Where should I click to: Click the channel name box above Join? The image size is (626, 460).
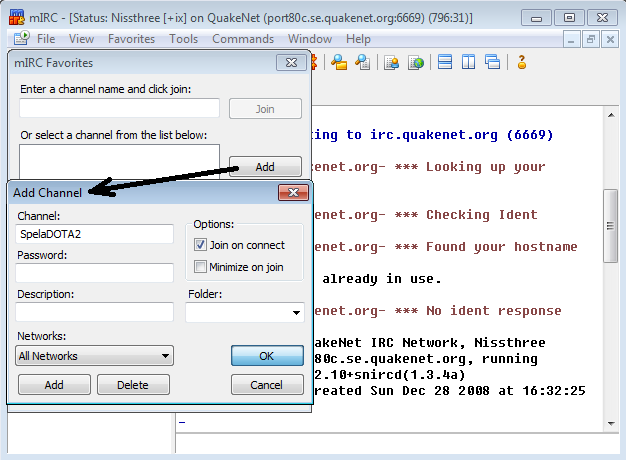click(119, 108)
